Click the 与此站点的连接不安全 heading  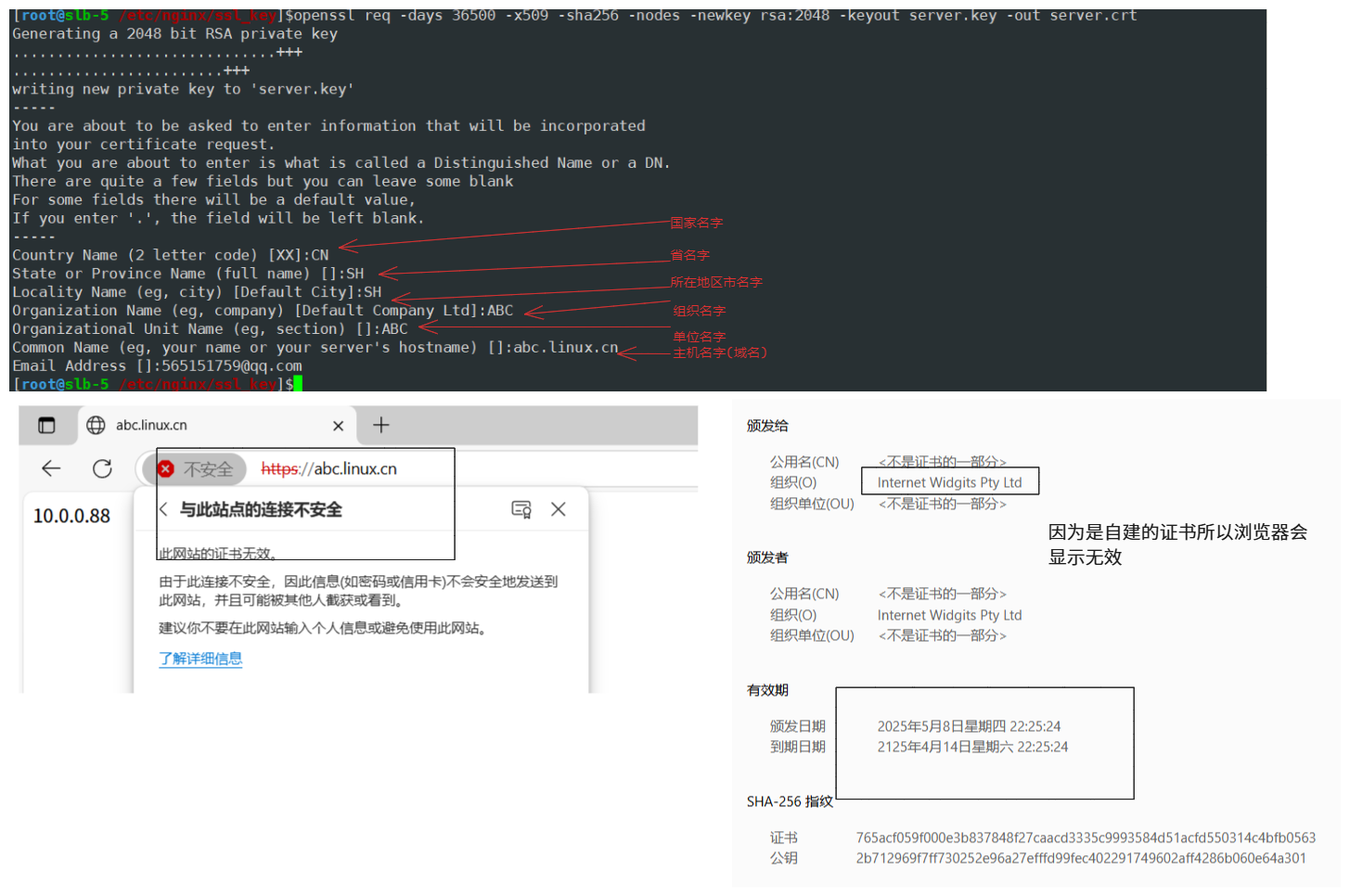tap(261, 509)
